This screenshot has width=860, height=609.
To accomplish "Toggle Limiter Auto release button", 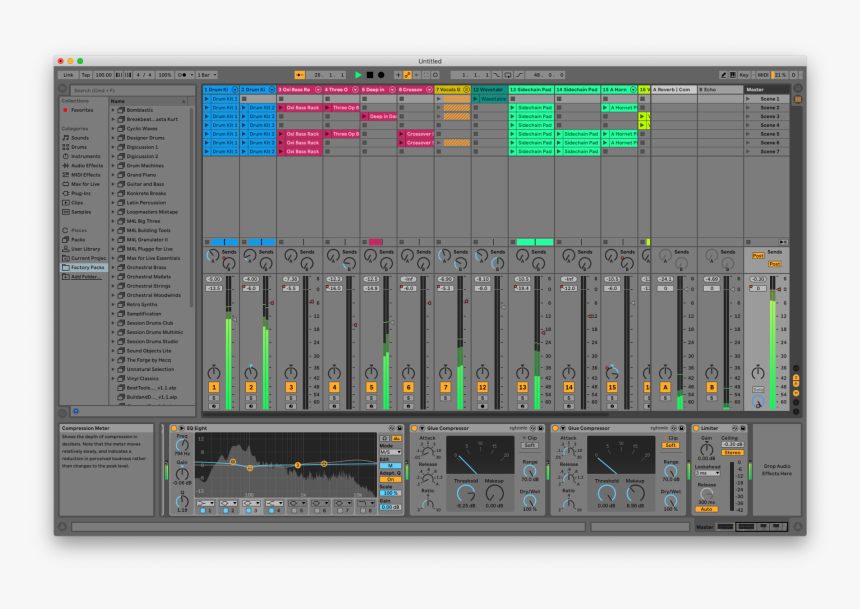I will [706, 509].
